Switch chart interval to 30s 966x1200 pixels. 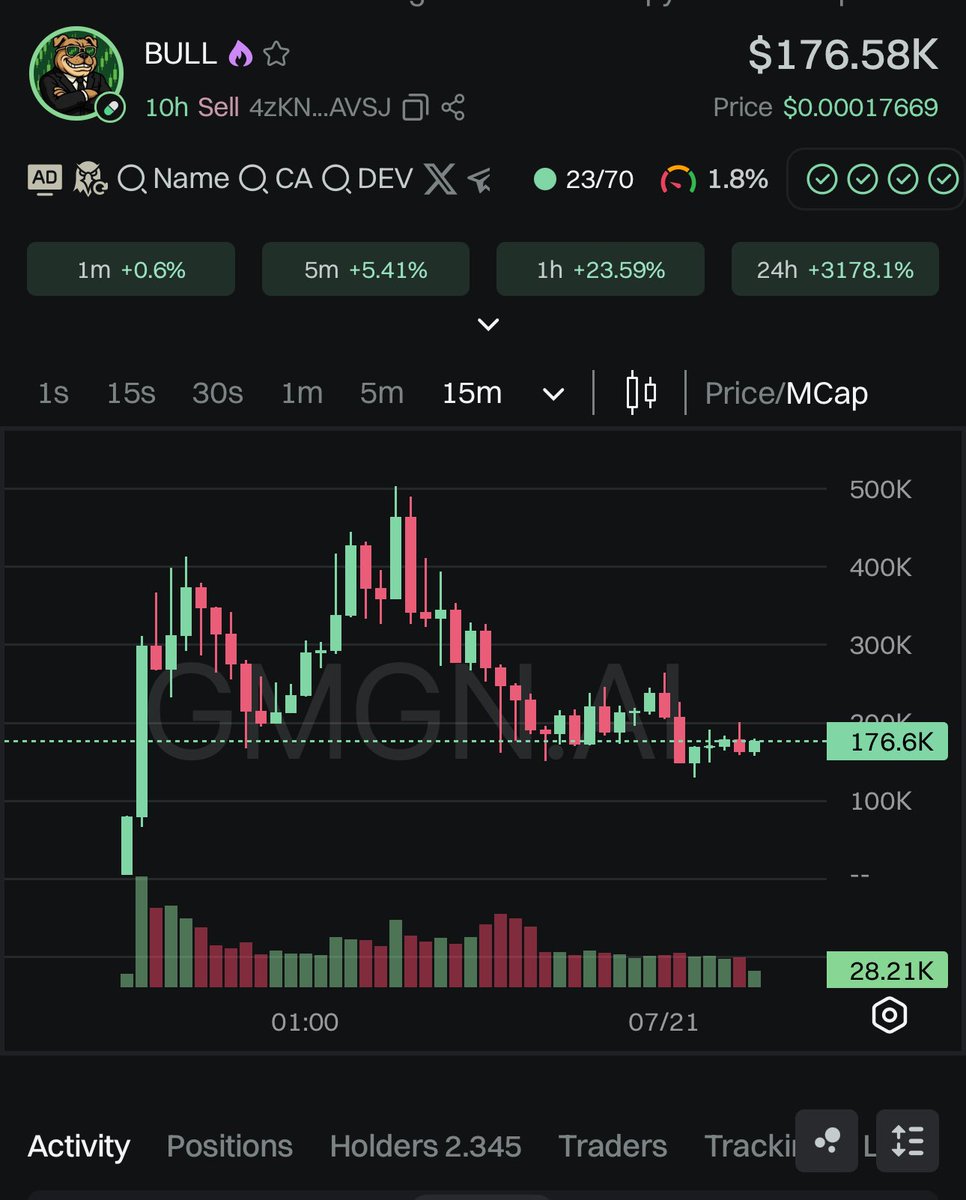click(218, 393)
